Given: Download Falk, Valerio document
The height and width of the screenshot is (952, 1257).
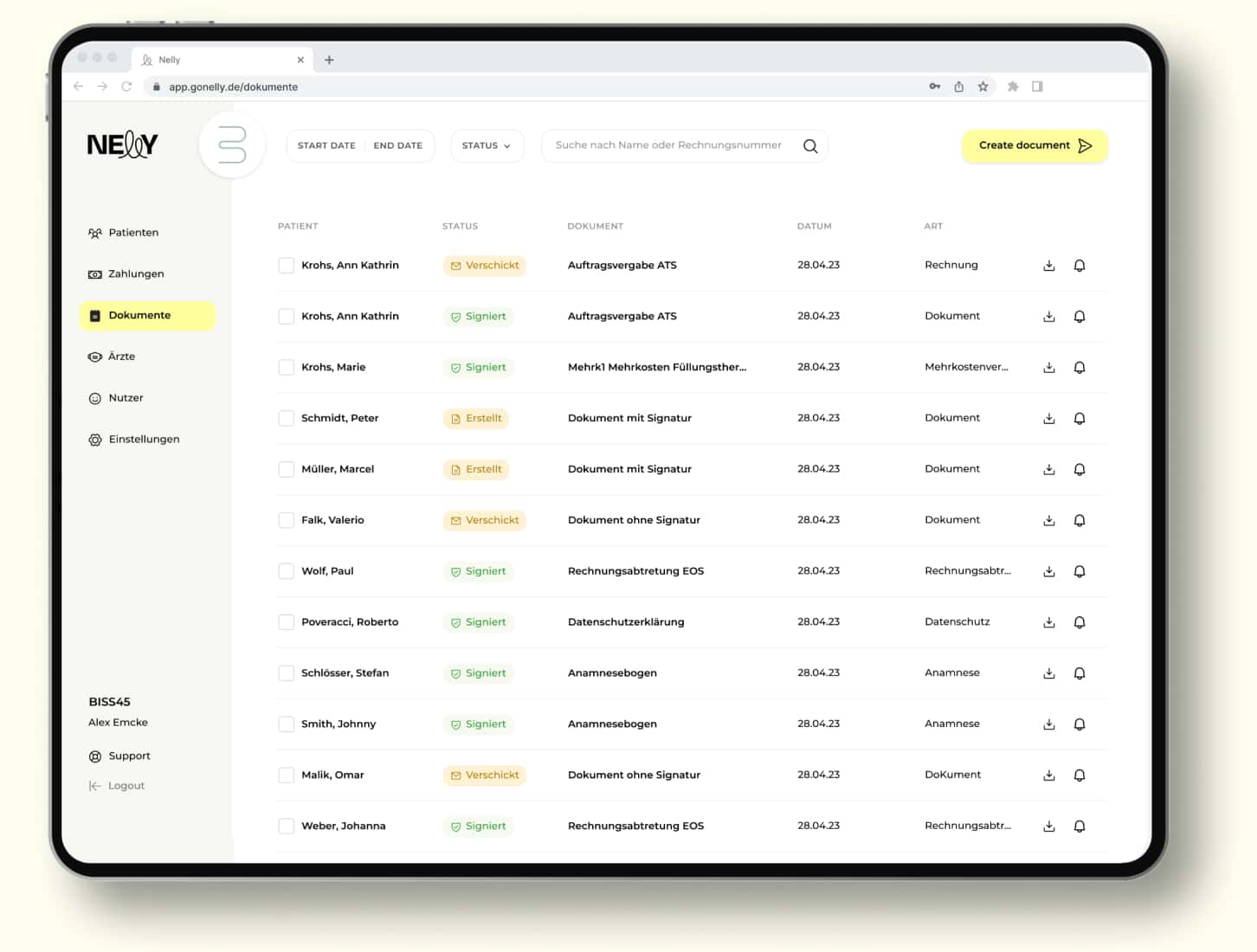Looking at the screenshot, I should point(1048,521).
